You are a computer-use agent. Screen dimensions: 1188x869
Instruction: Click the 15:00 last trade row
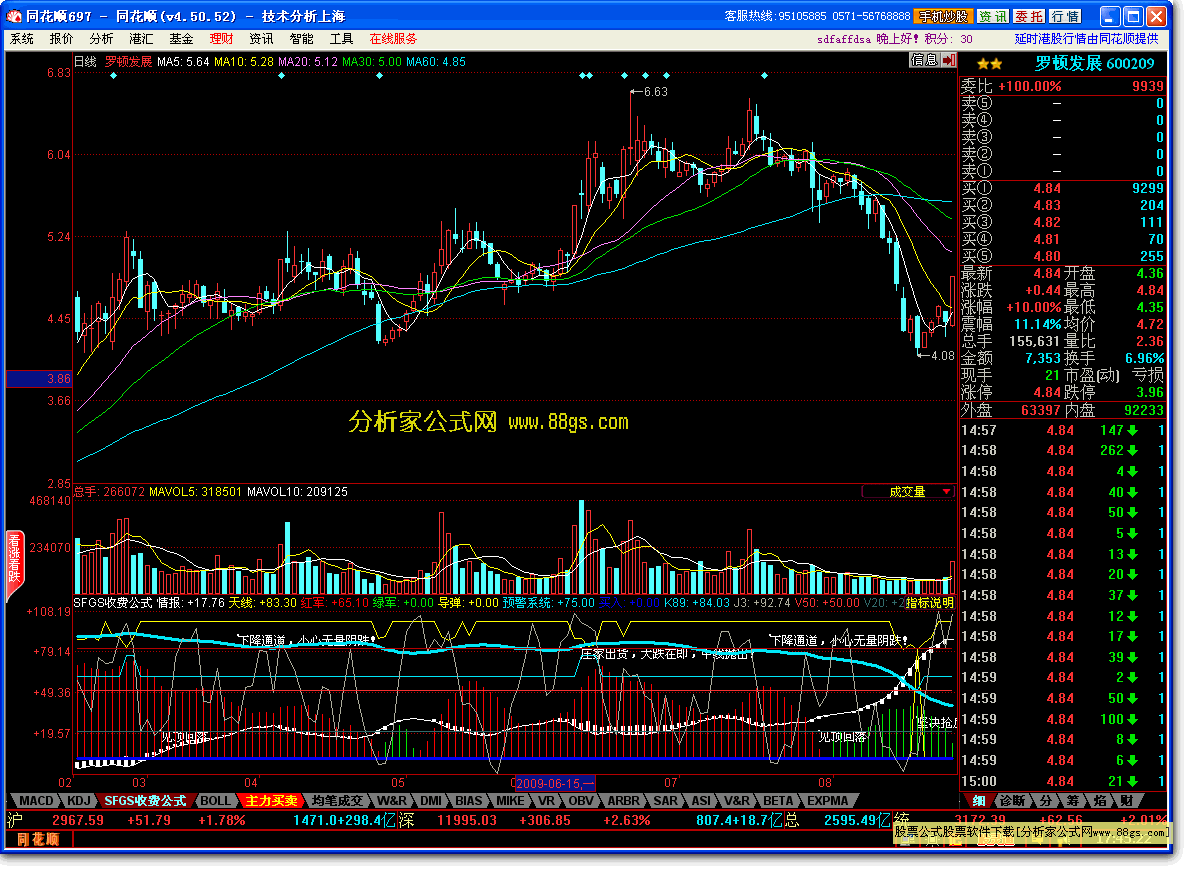[1062, 782]
